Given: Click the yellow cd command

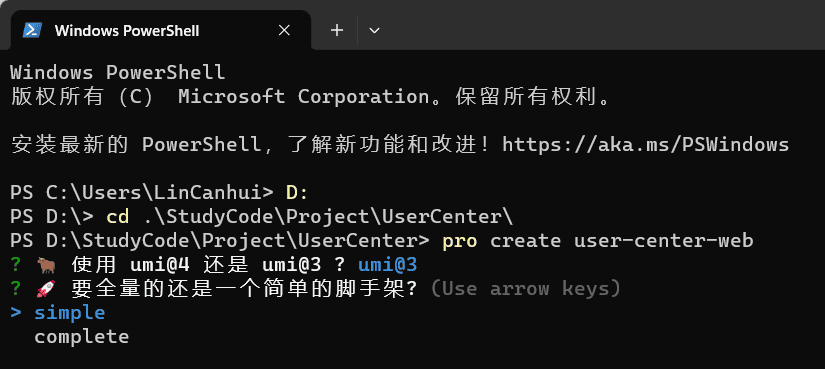Looking at the screenshot, I should tap(117, 216).
